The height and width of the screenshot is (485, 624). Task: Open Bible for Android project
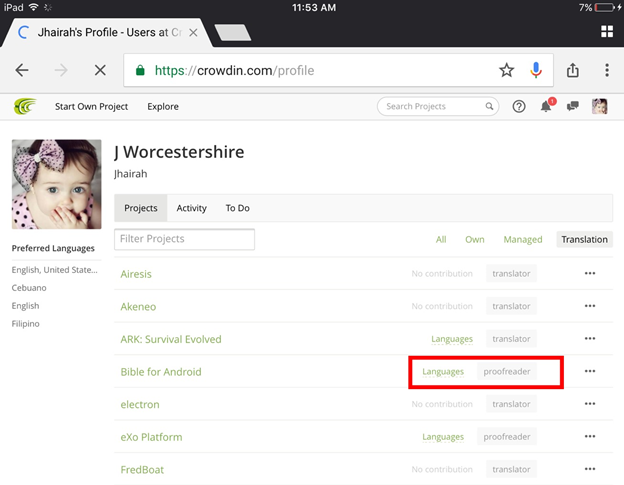click(161, 372)
